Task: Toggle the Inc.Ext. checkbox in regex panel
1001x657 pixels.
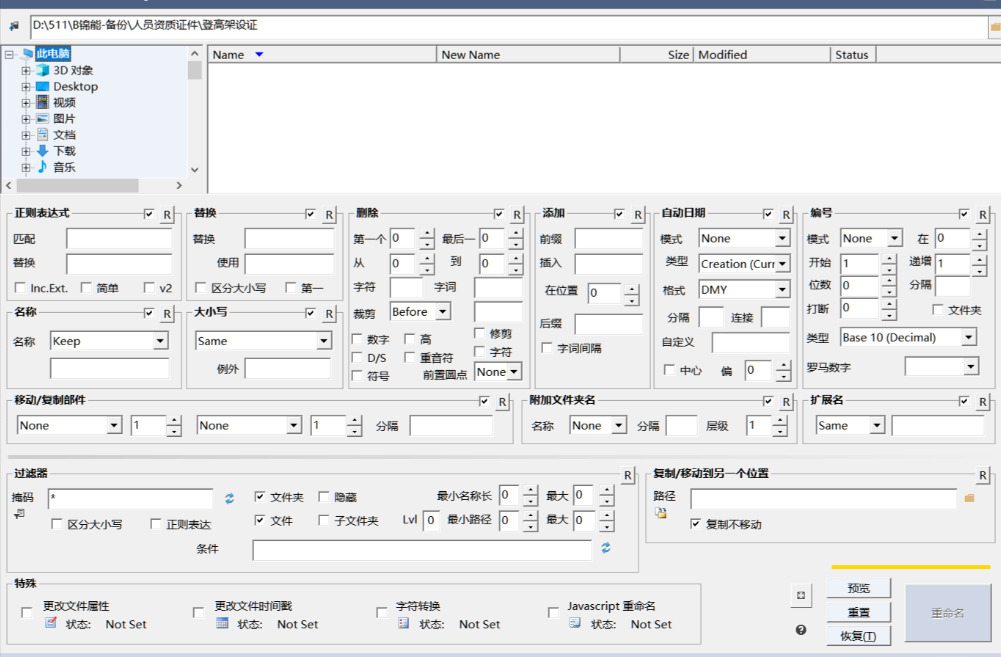Action: (x=21, y=288)
